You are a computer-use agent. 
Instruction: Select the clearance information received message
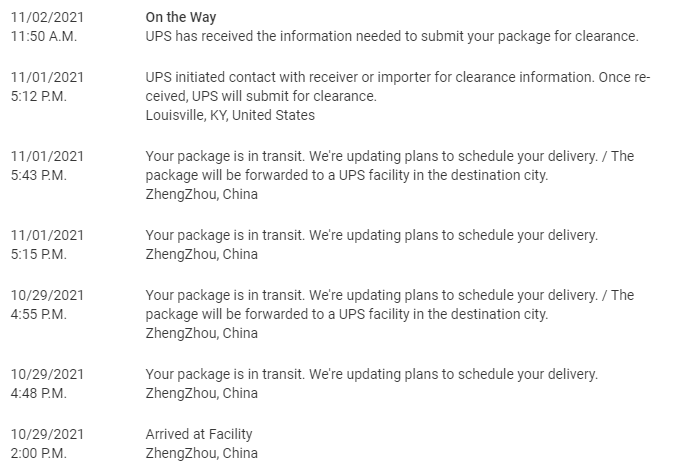pyautogui.click(x=392, y=36)
